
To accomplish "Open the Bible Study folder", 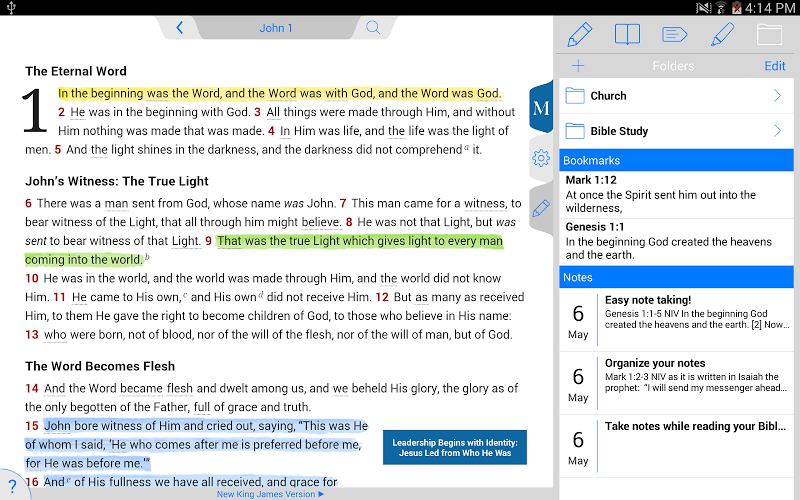I will coord(677,131).
